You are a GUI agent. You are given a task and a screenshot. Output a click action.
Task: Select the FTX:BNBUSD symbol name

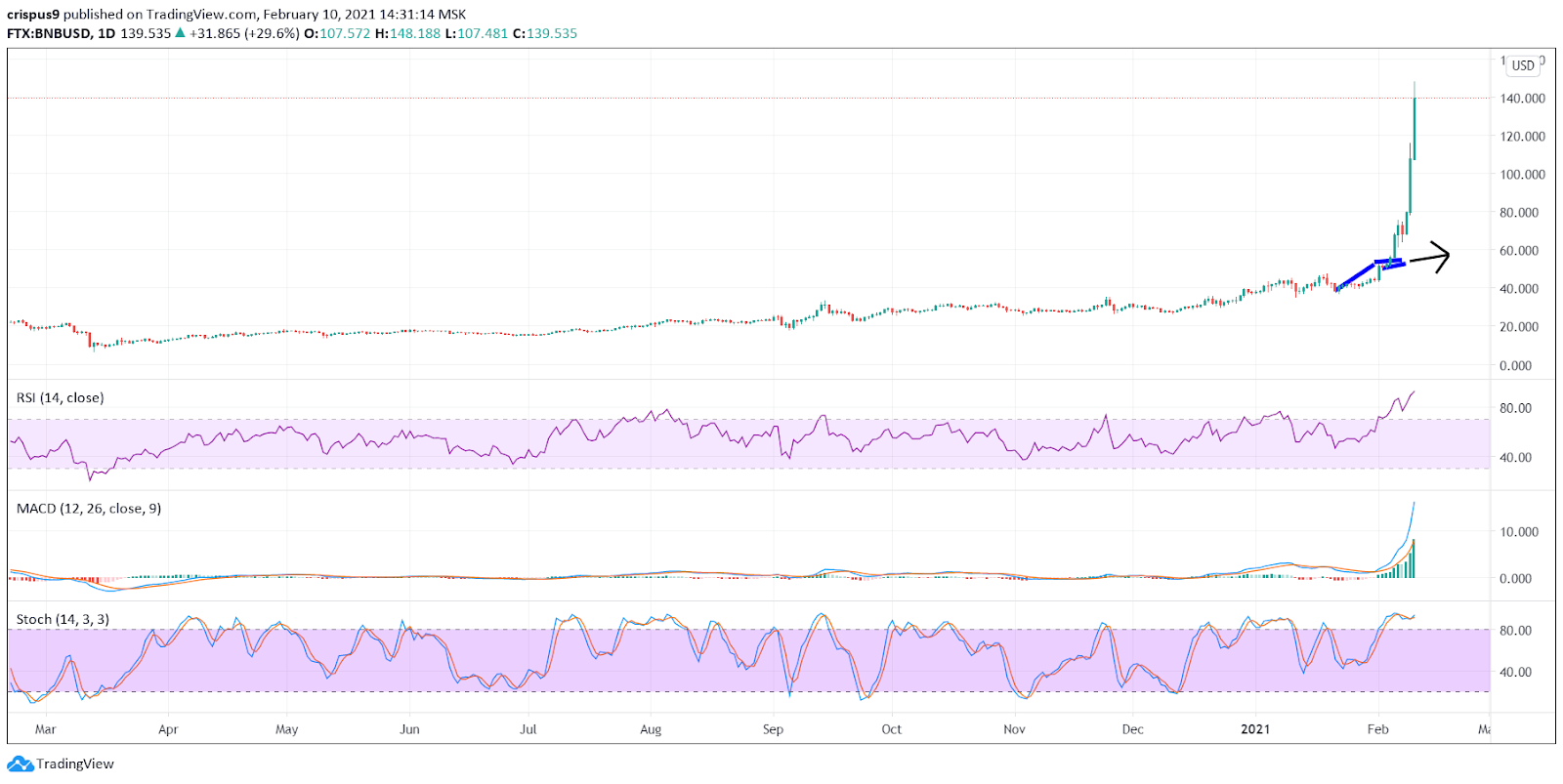coord(49,33)
